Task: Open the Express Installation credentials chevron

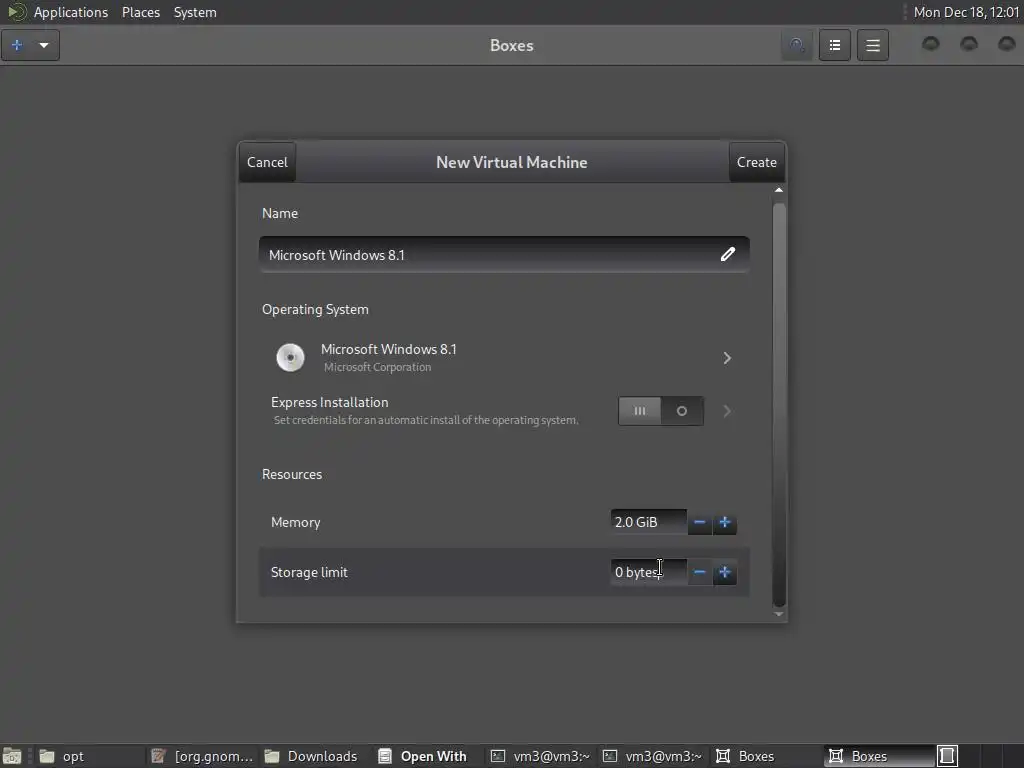Action: click(727, 411)
